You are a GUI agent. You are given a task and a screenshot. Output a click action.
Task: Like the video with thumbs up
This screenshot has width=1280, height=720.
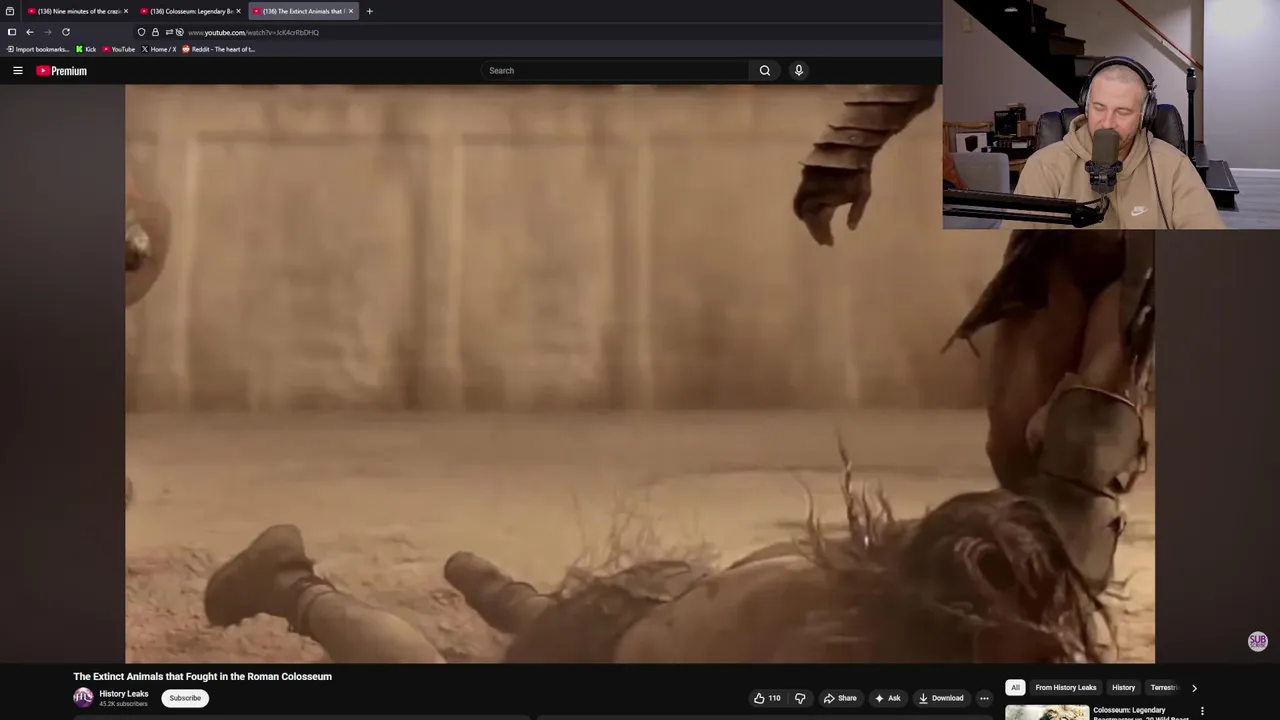[x=767, y=698]
